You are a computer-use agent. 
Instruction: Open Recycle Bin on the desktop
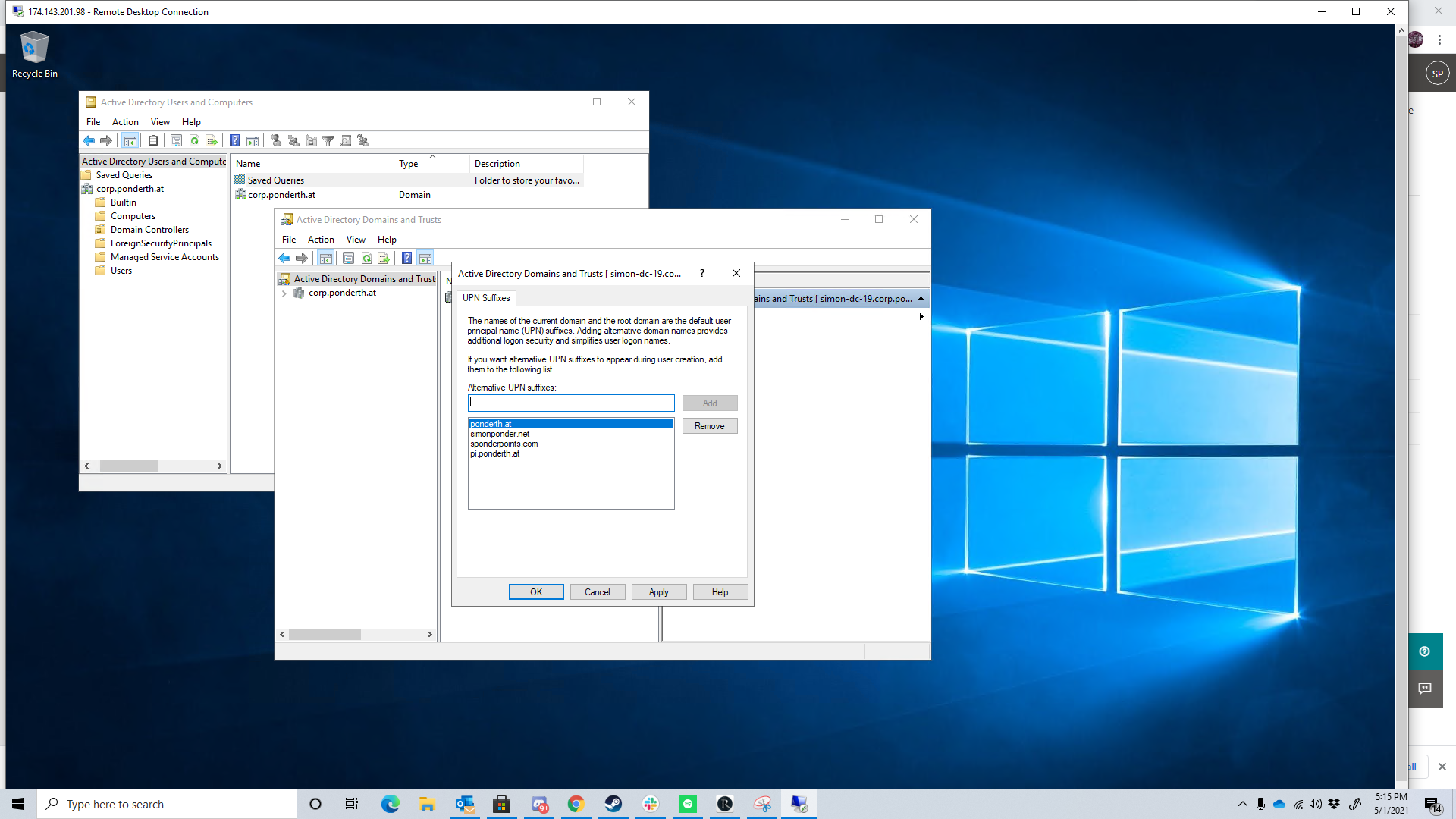(34, 55)
